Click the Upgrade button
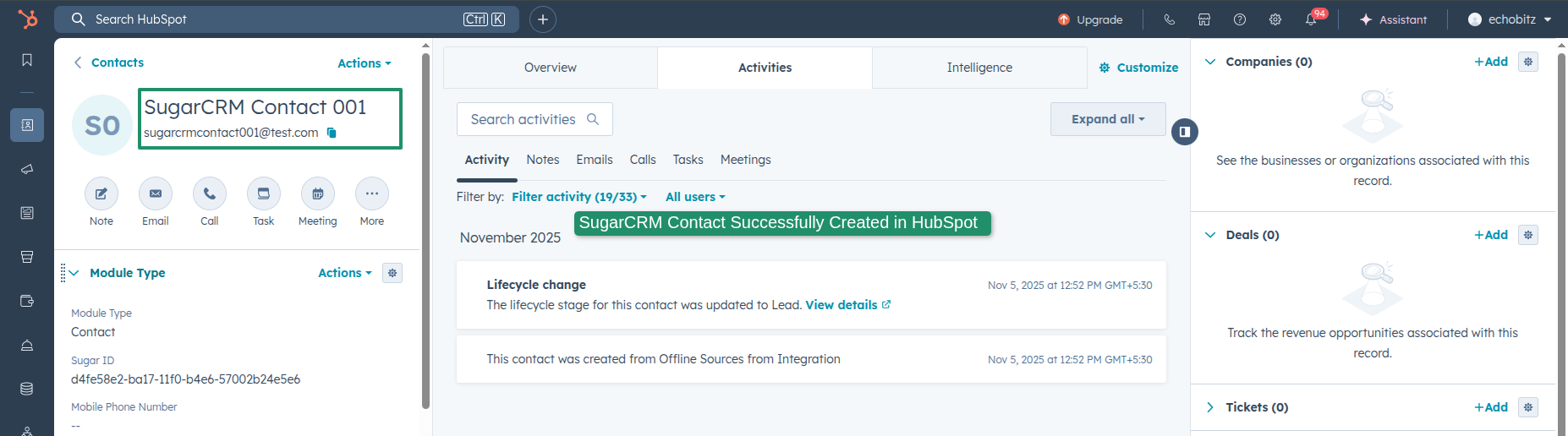 (1090, 19)
